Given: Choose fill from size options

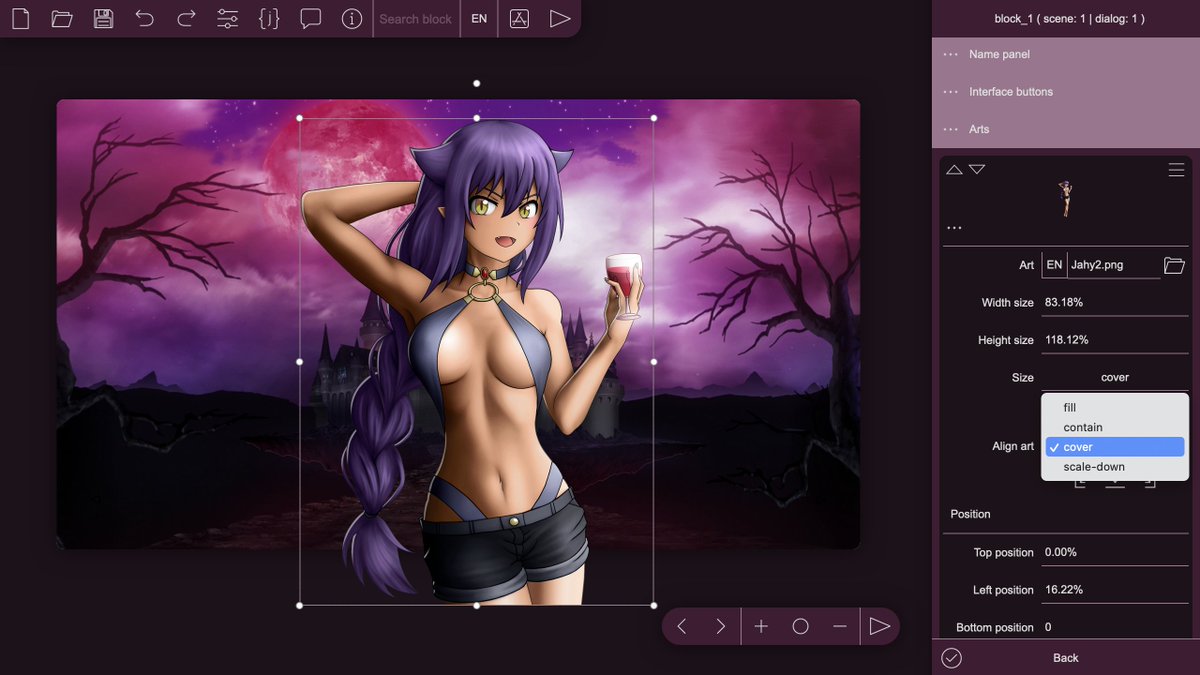Looking at the screenshot, I should pyautogui.click(x=1115, y=408).
